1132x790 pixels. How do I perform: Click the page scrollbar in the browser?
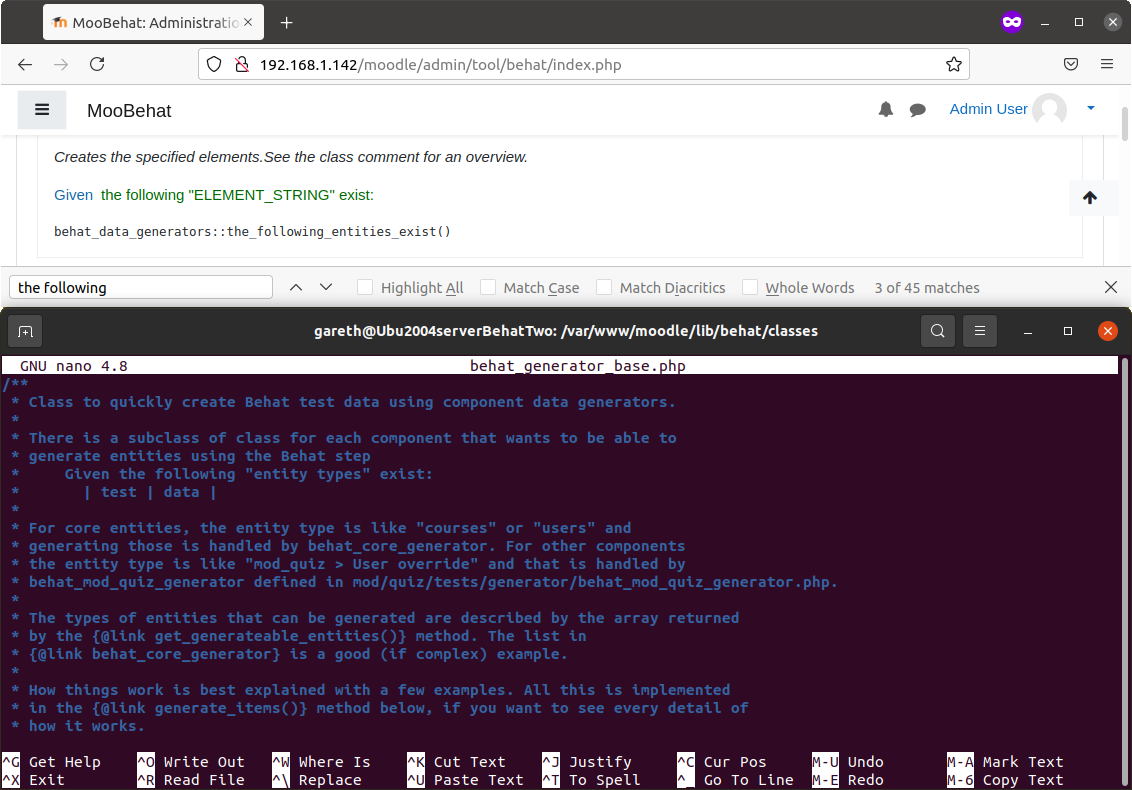(1125, 123)
